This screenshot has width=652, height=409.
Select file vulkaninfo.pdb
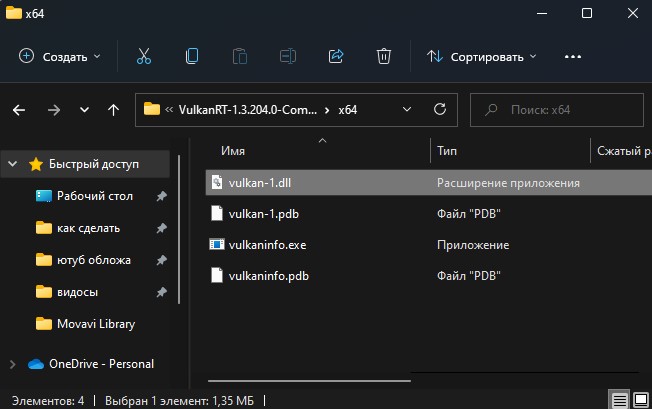pyautogui.click(x=269, y=276)
